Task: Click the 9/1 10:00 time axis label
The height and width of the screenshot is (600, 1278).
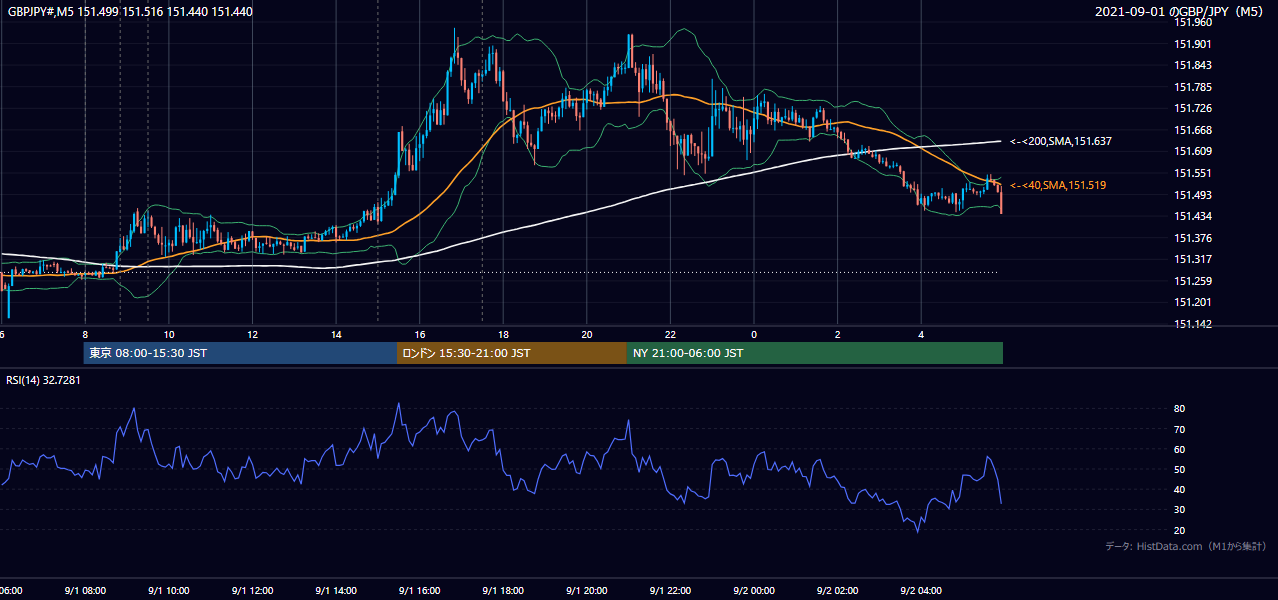Action: 168,591
